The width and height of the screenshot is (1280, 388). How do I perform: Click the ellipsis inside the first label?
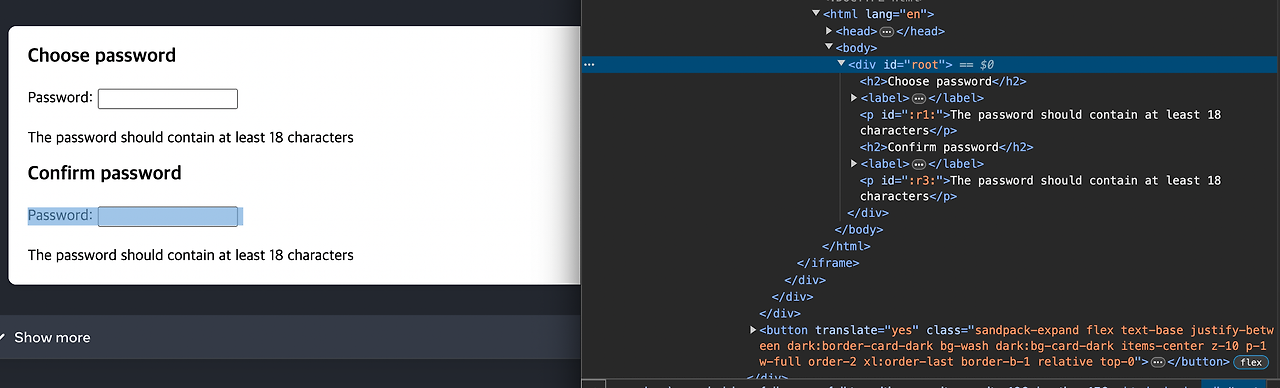click(919, 98)
